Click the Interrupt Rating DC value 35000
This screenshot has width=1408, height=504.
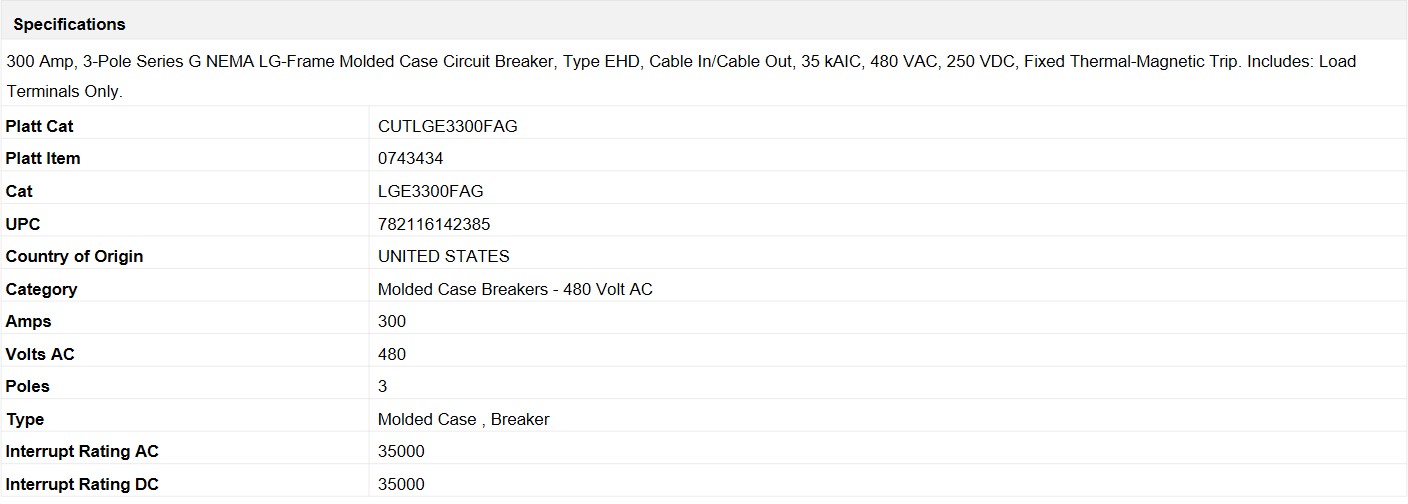pos(401,484)
